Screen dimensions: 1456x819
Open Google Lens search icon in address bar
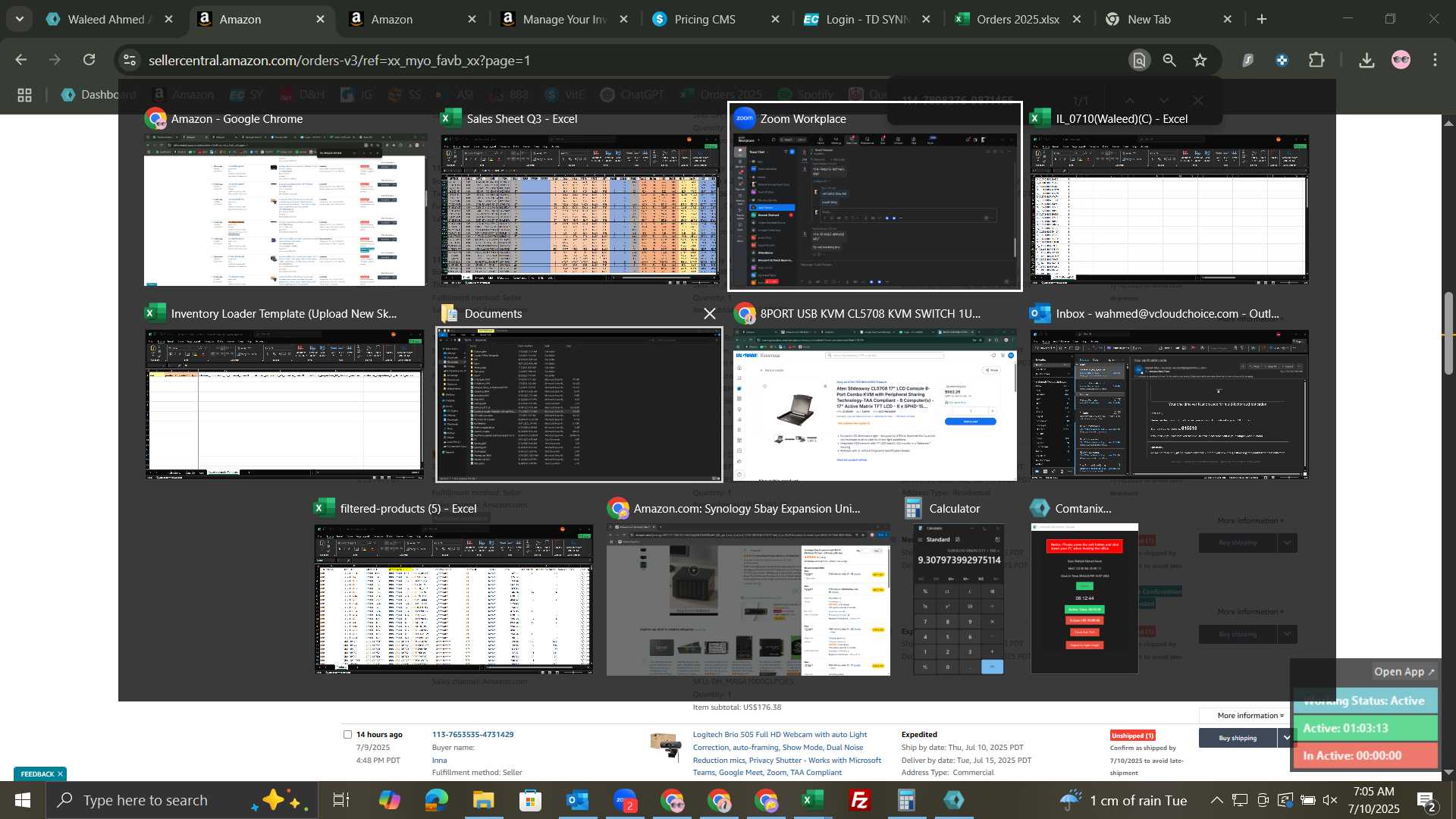tap(1139, 60)
